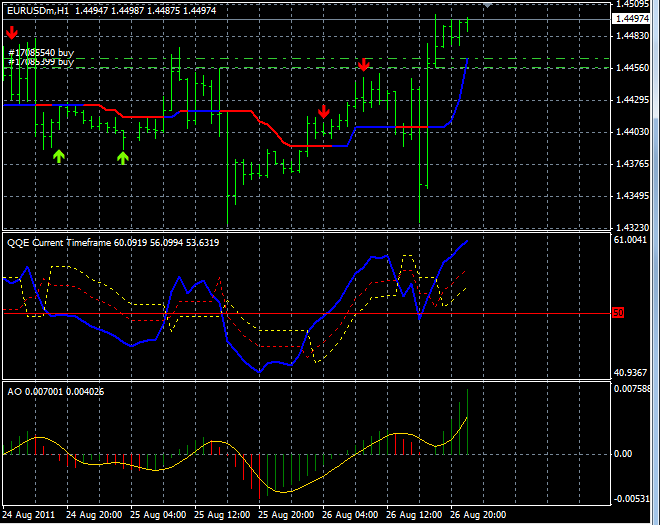Select the leftmost green up arrow
Screen dimensions: 660x525
point(59,156)
